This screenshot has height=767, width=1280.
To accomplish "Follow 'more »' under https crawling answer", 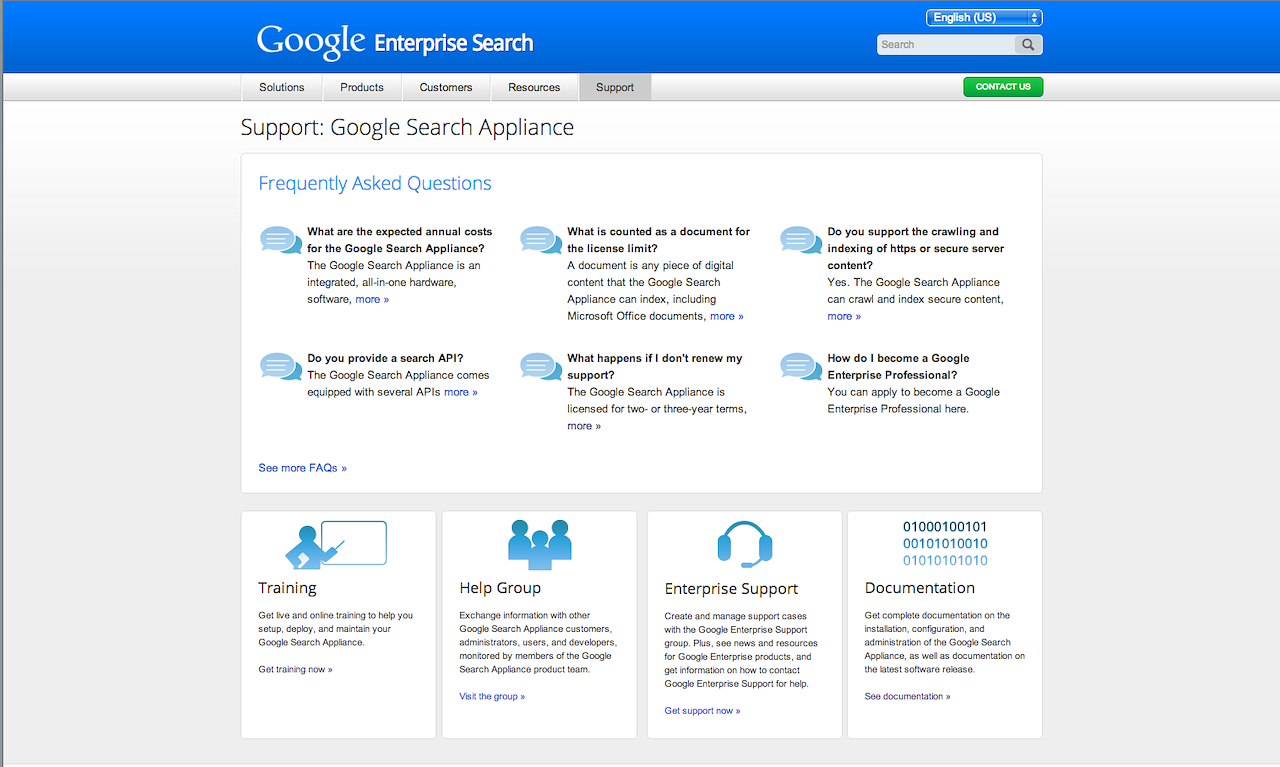I will [844, 316].
